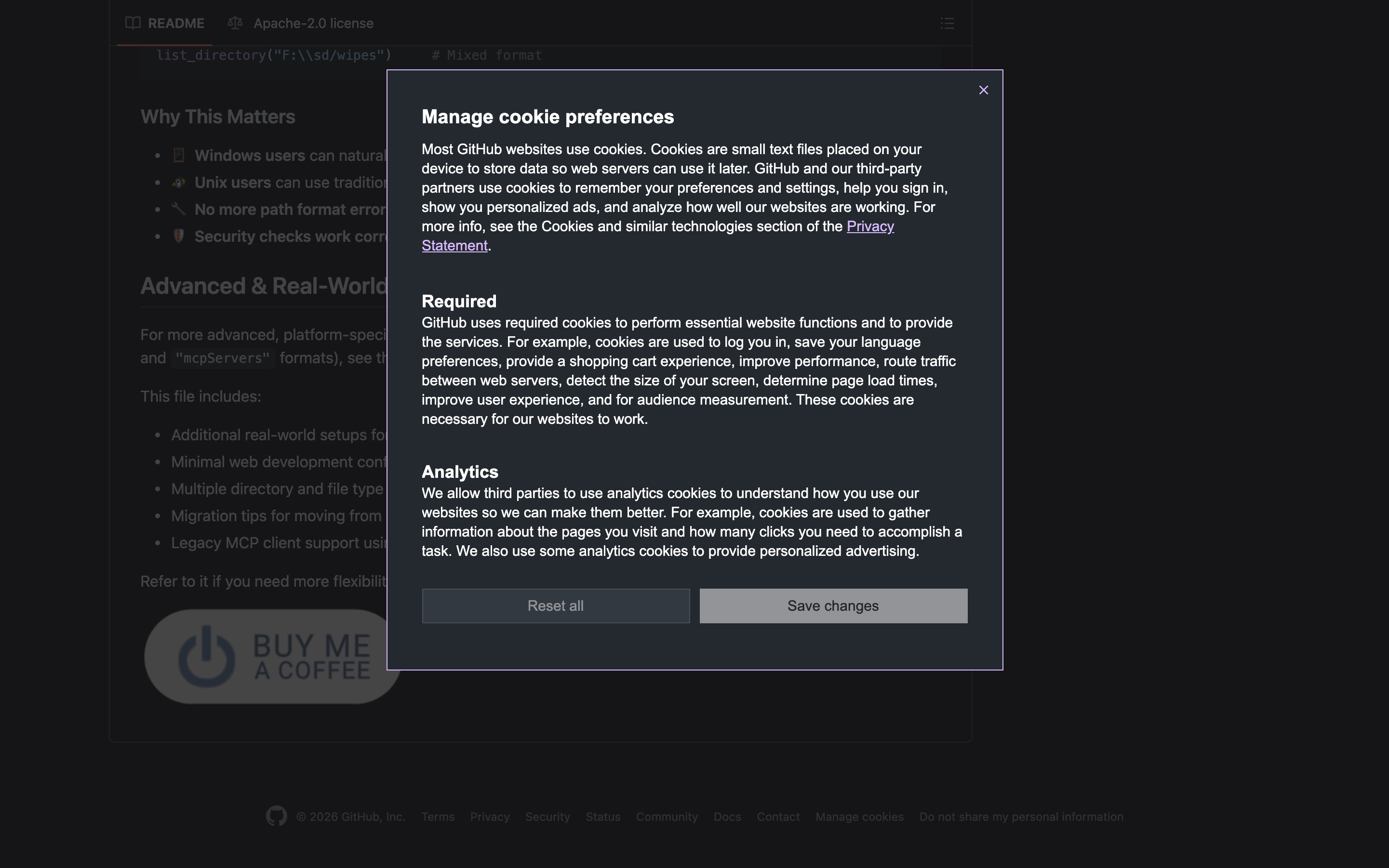Image resolution: width=1389 pixels, height=868 pixels.
Task: Switch to the Apache-2.0 license tab
Action: click(x=313, y=23)
